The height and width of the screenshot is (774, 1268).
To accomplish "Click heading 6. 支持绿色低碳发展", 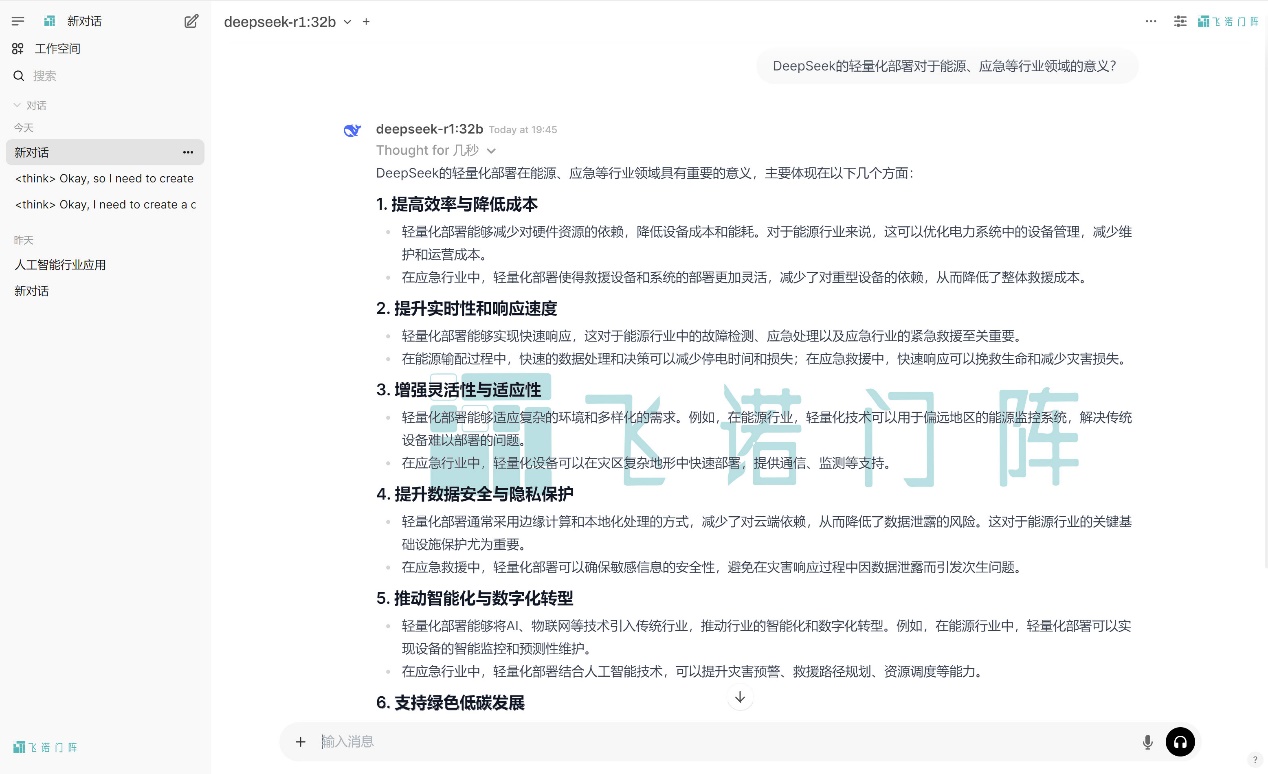I will pyautogui.click(x=451, y=703).
